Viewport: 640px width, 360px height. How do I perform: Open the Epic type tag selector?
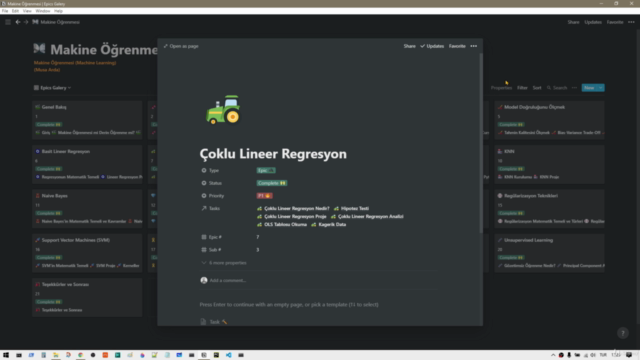(x=266, y=170)
